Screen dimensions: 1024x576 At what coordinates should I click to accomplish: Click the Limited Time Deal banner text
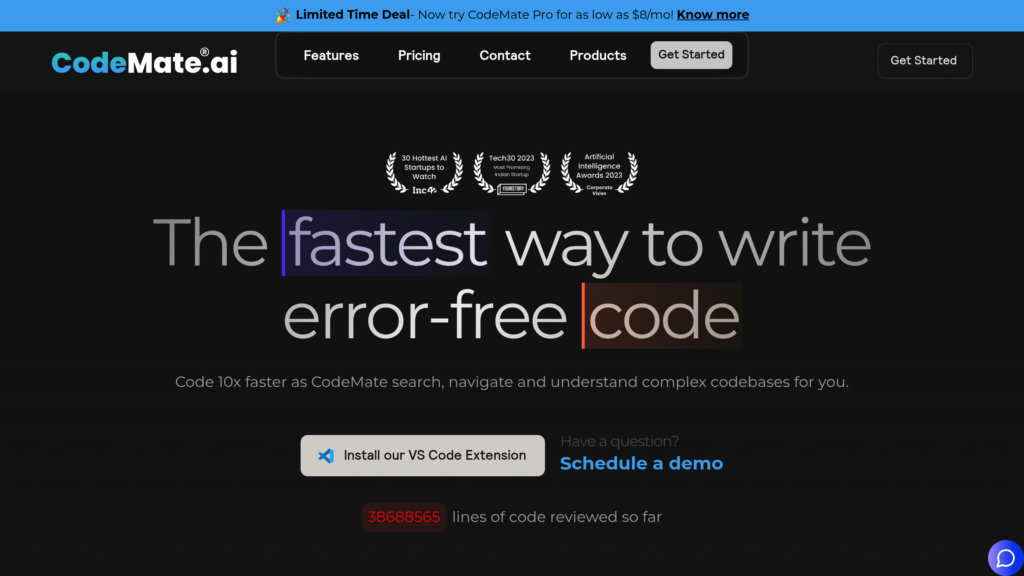pyautogui.click(x=353, y=14)
